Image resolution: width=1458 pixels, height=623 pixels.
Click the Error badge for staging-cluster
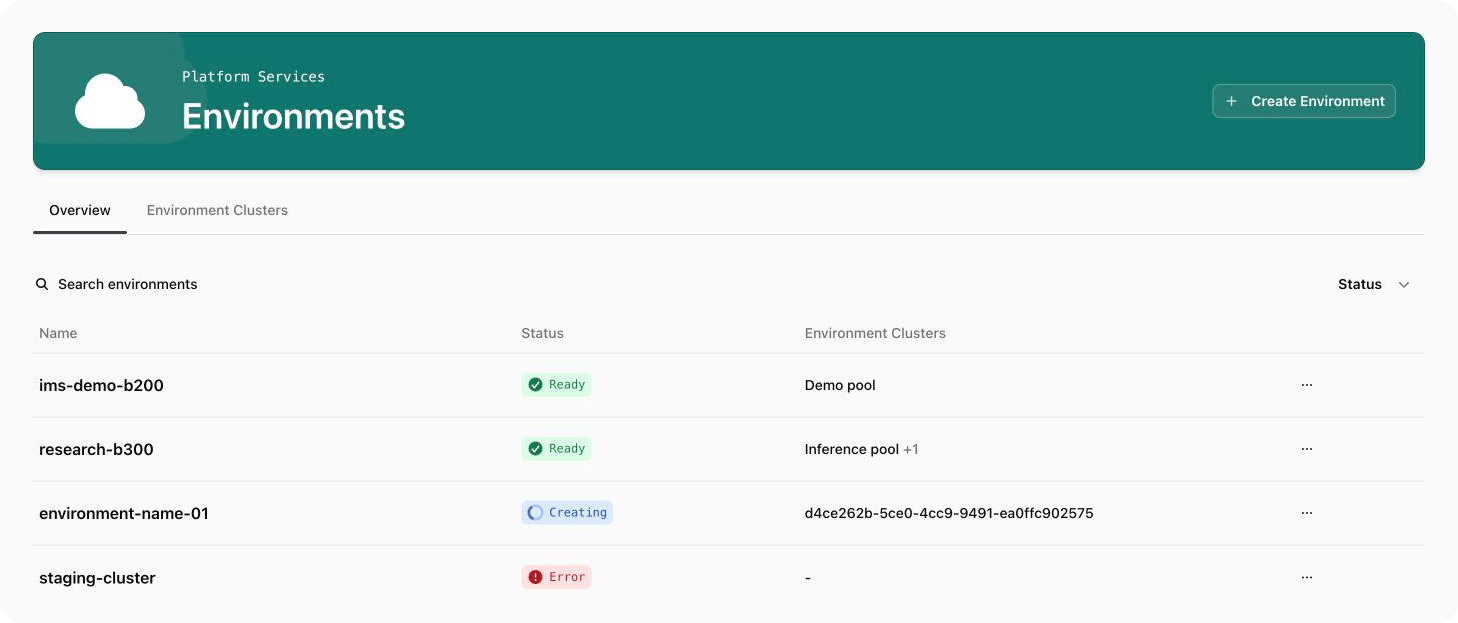[x=556, y=577]
